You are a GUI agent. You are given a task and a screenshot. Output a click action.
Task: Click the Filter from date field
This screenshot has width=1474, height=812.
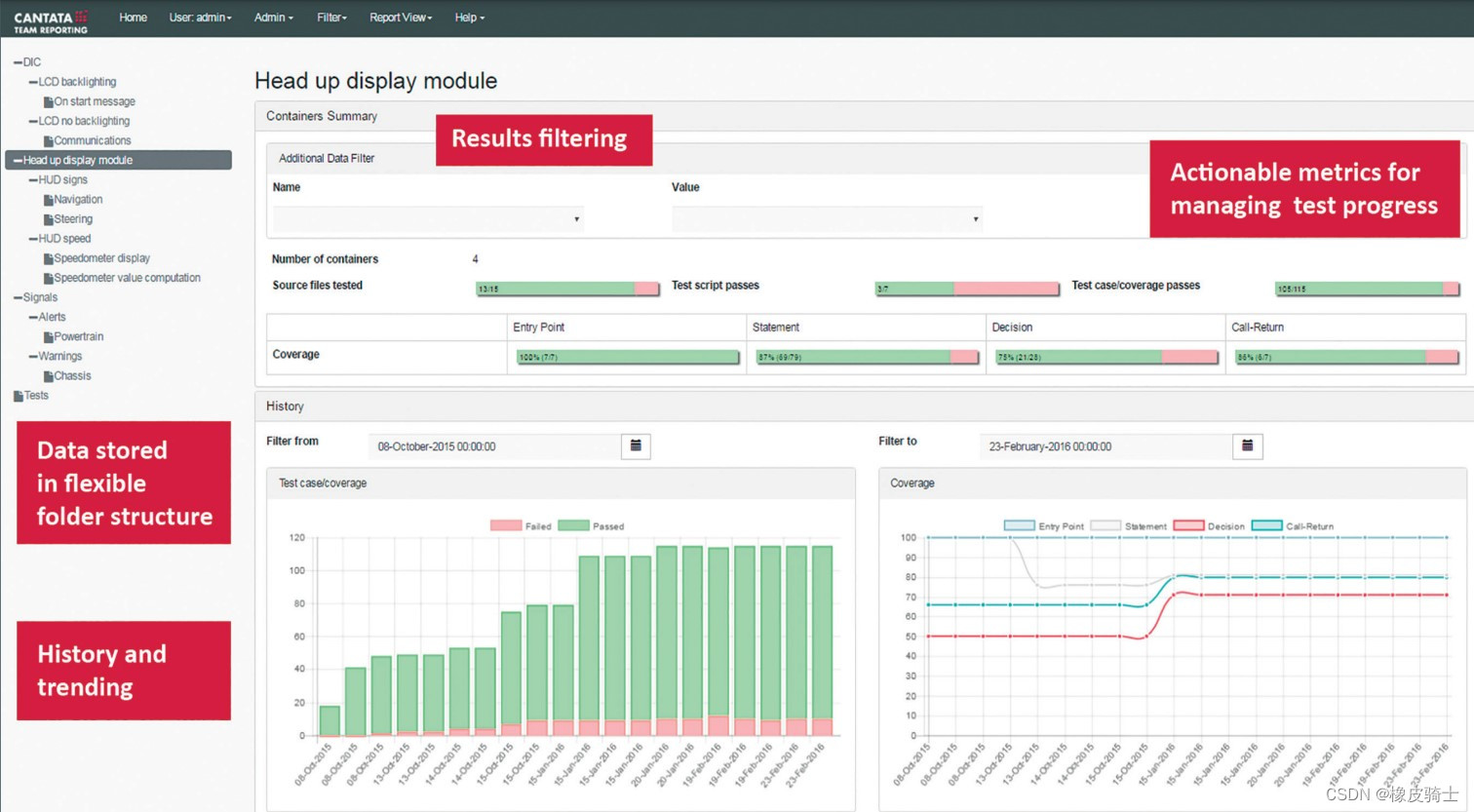coord(495,446)
